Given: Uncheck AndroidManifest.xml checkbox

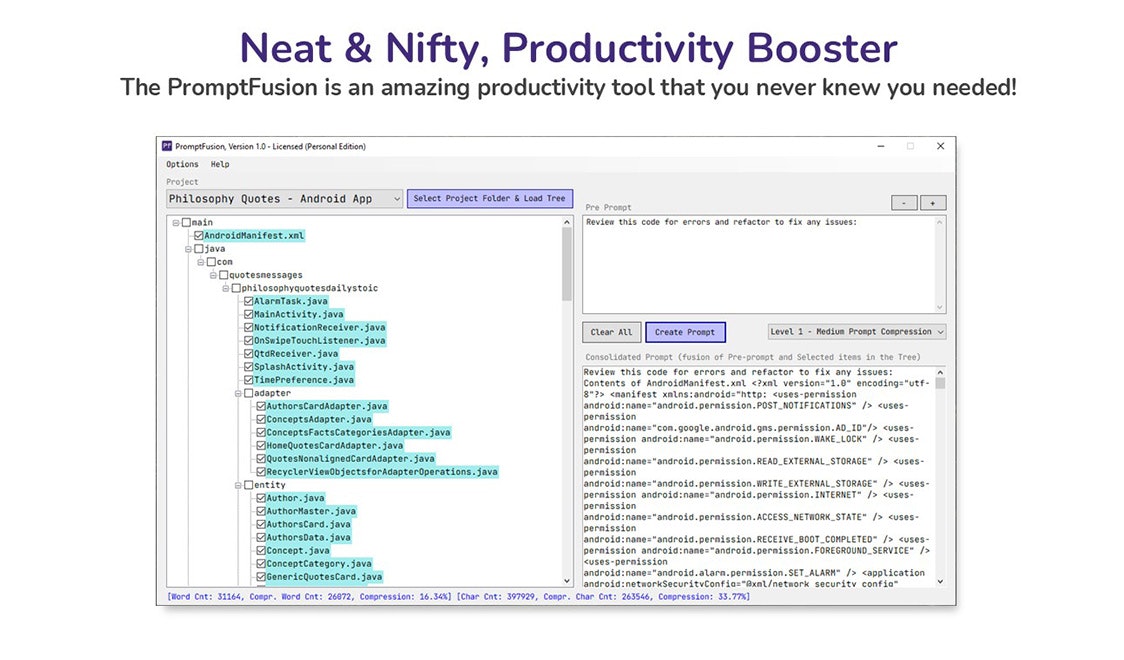Looking at the screenshot, I should 199,236.
